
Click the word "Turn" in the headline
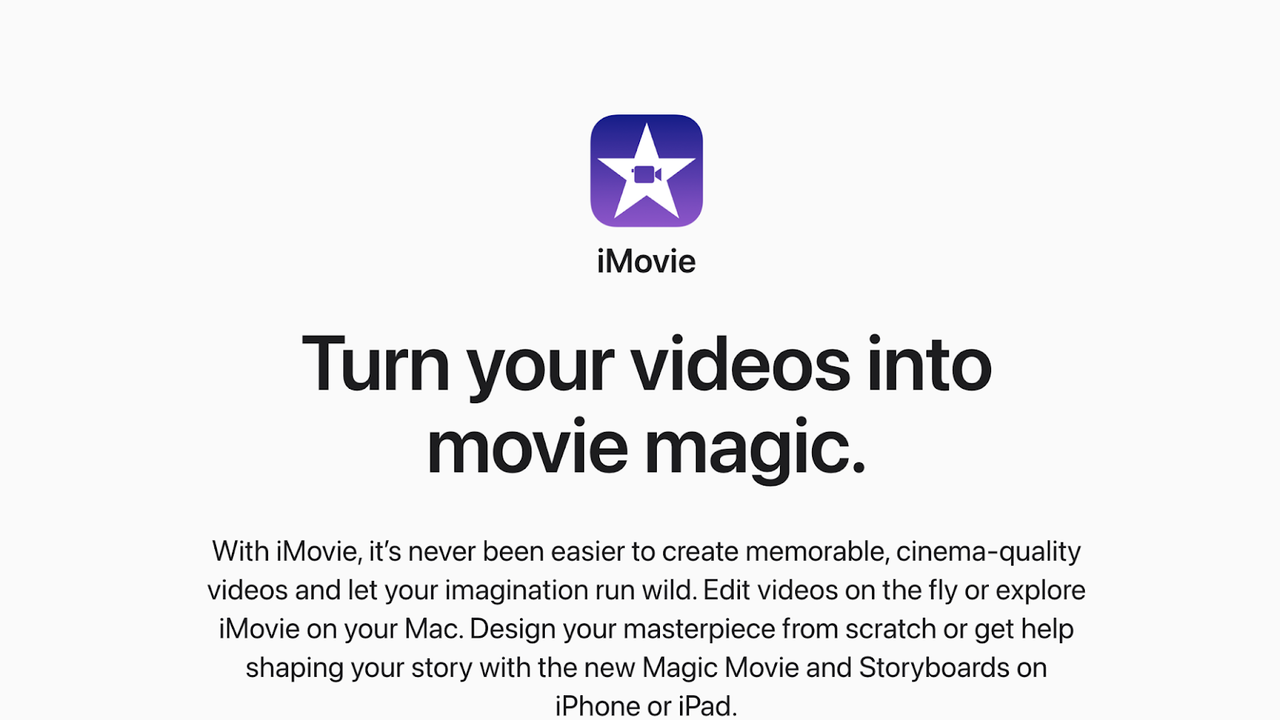click(x=376, y=362)
